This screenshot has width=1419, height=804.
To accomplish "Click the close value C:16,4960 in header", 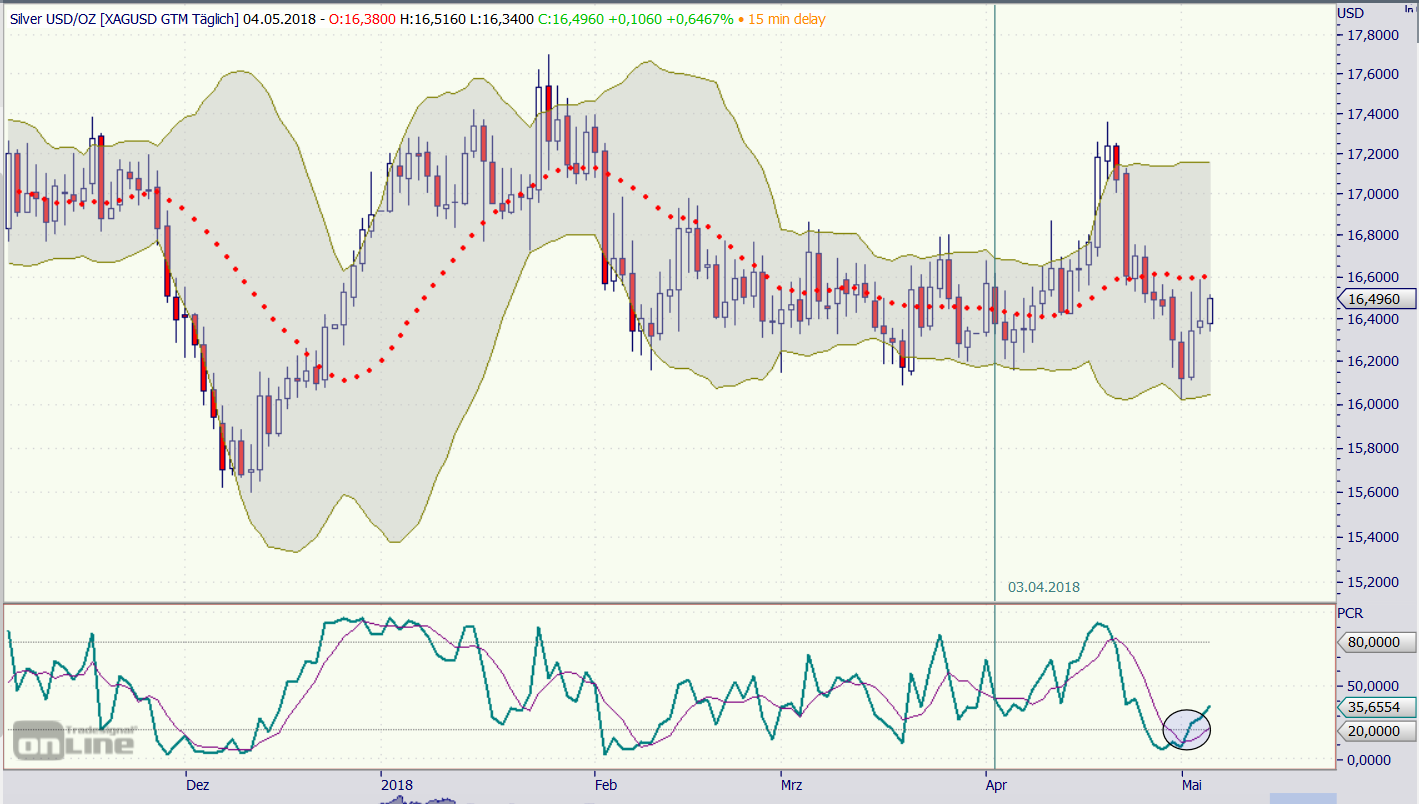I will coord(573,19).
